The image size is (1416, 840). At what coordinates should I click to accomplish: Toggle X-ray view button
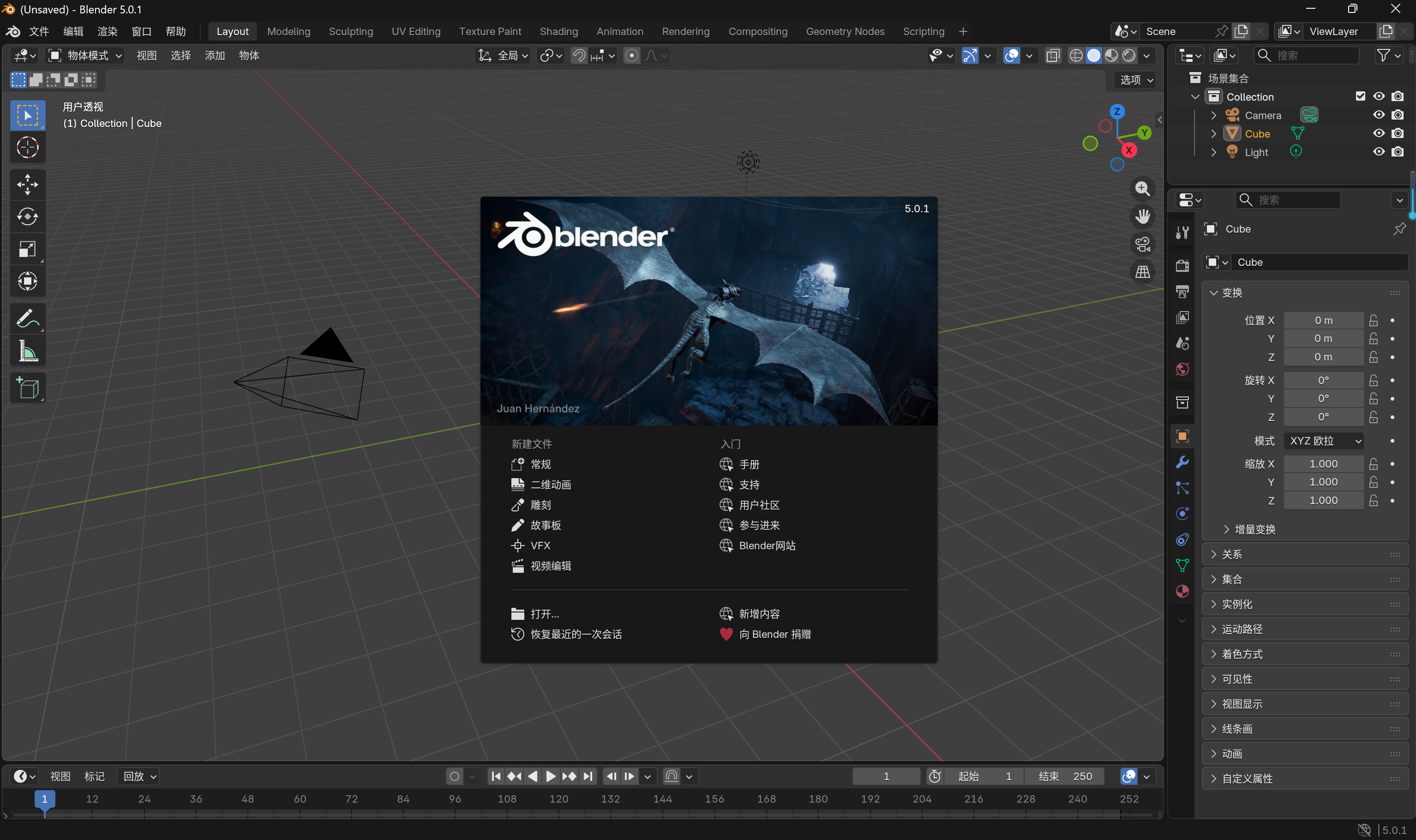coord(1053,55)
